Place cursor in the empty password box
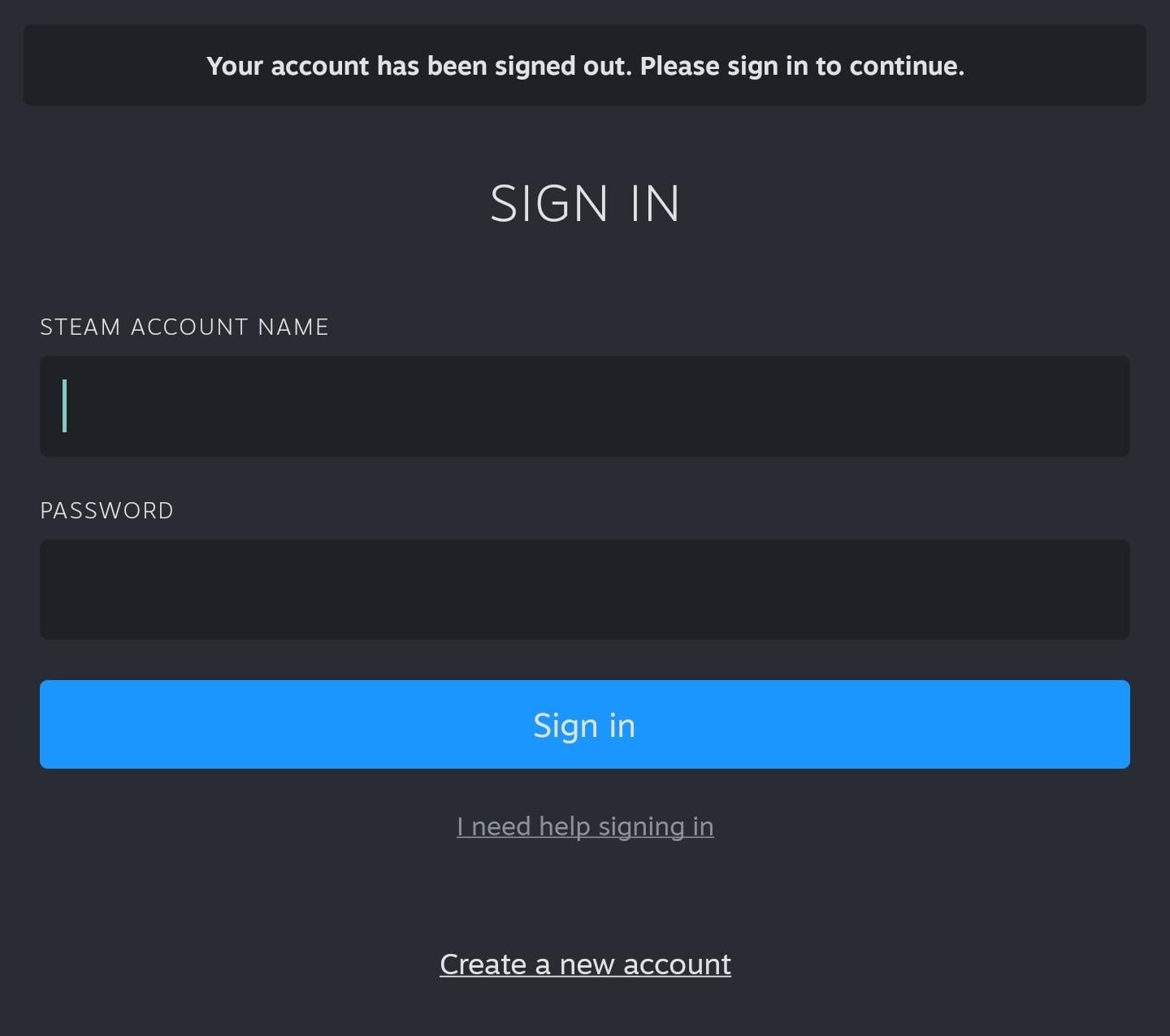Image resolution: width=1170 pixels, height=1036 pixels. pyautogui.click(x=585, y=589)
